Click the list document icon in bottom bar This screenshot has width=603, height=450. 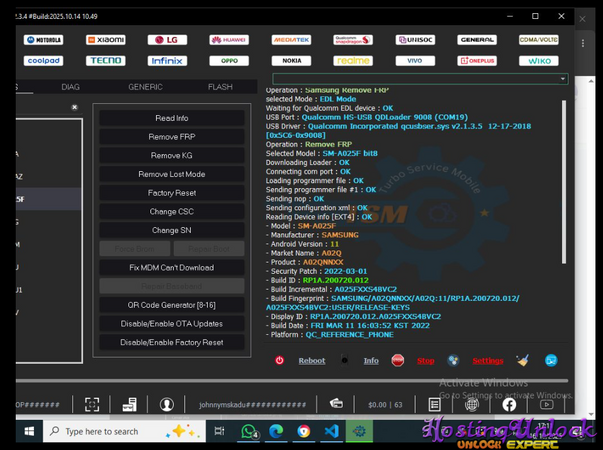pyautogui.click(x=435, y=405)
